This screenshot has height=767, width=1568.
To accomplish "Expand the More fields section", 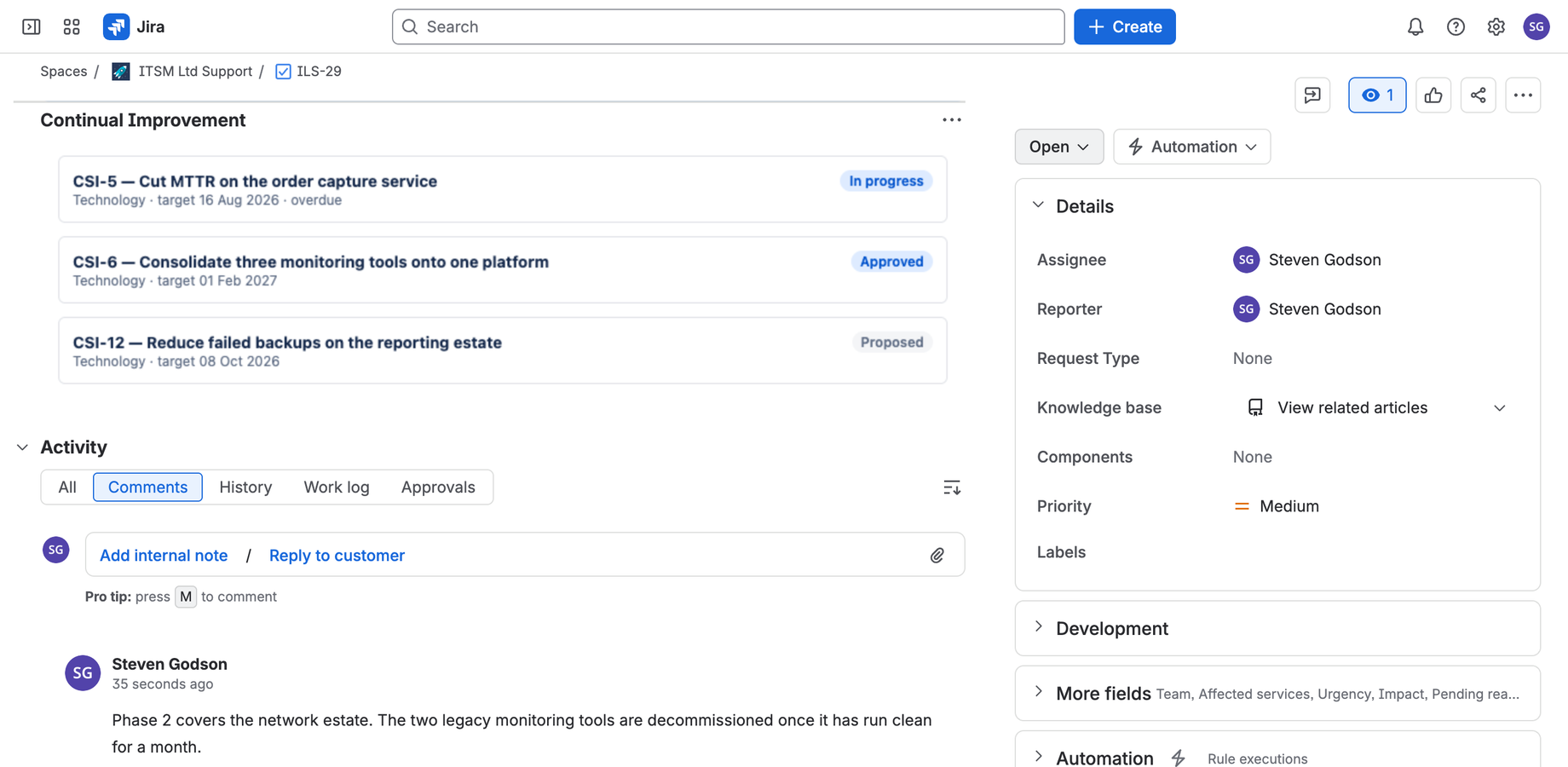I will (1038, 692).
